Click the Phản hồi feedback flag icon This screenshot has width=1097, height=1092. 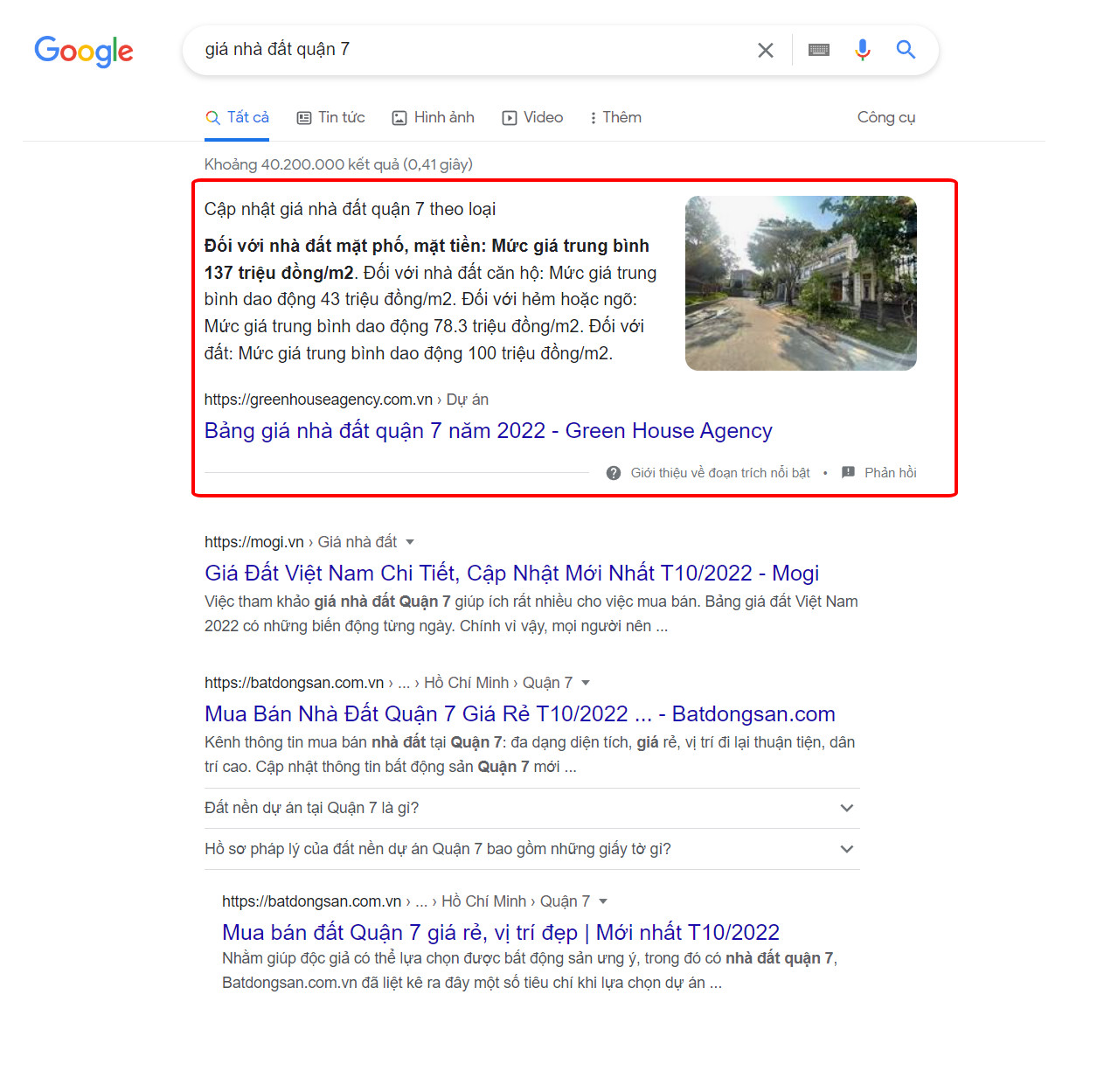[x=848, y=472]
